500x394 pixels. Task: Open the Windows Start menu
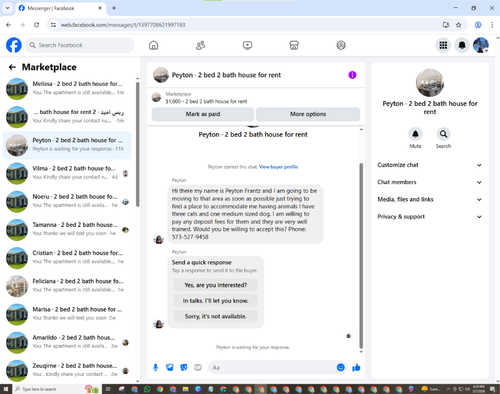click(x=6, y=389)
